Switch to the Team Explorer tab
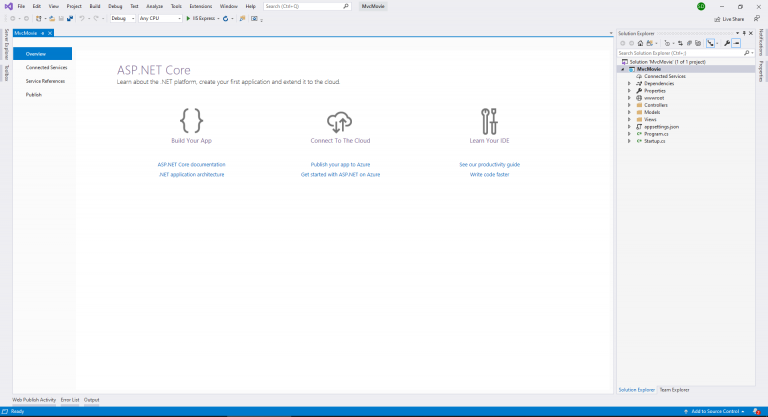The width and height of the screenshot is (768, 417). [674, 389]
